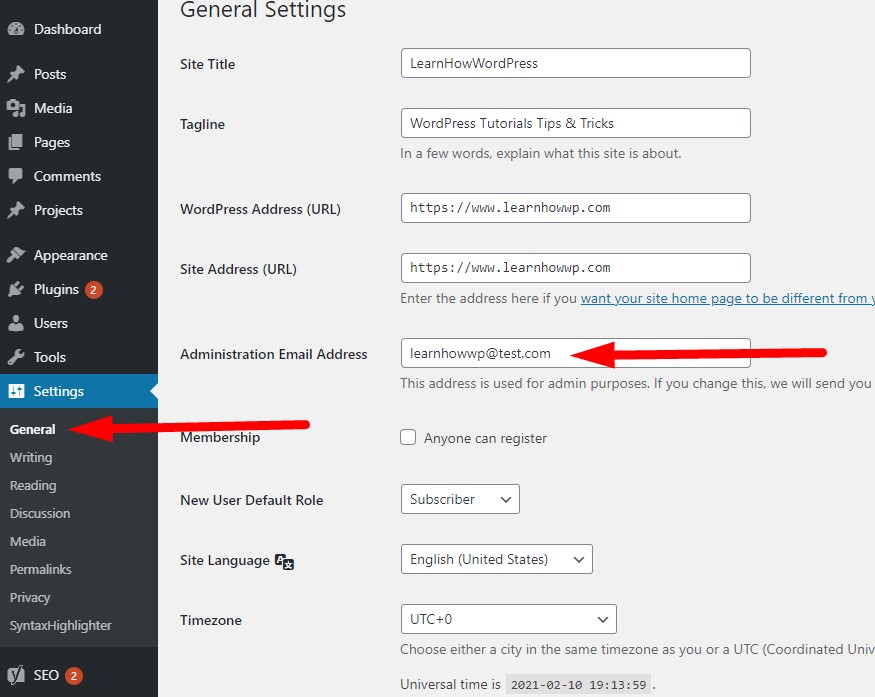Open the Writing settings submenu
The height and width of the screenshot is (697, 875).
tap(31, 457)
